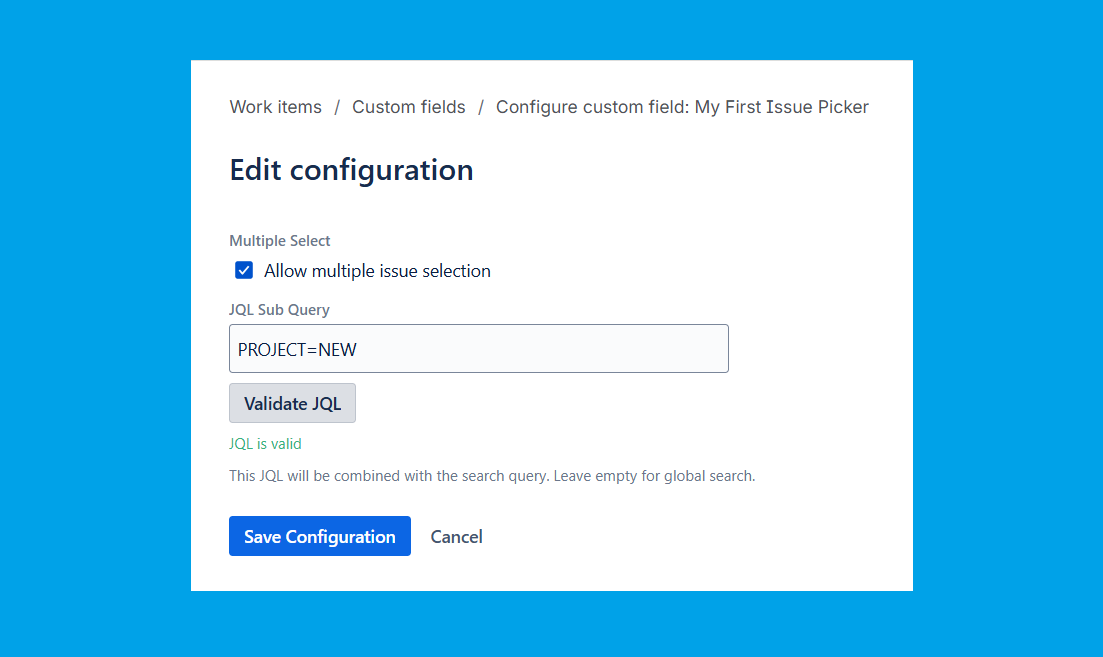The width and height of the screenshot is (1103, 657).
Task: Cancel the configuration edit
Action: point(456,537)
